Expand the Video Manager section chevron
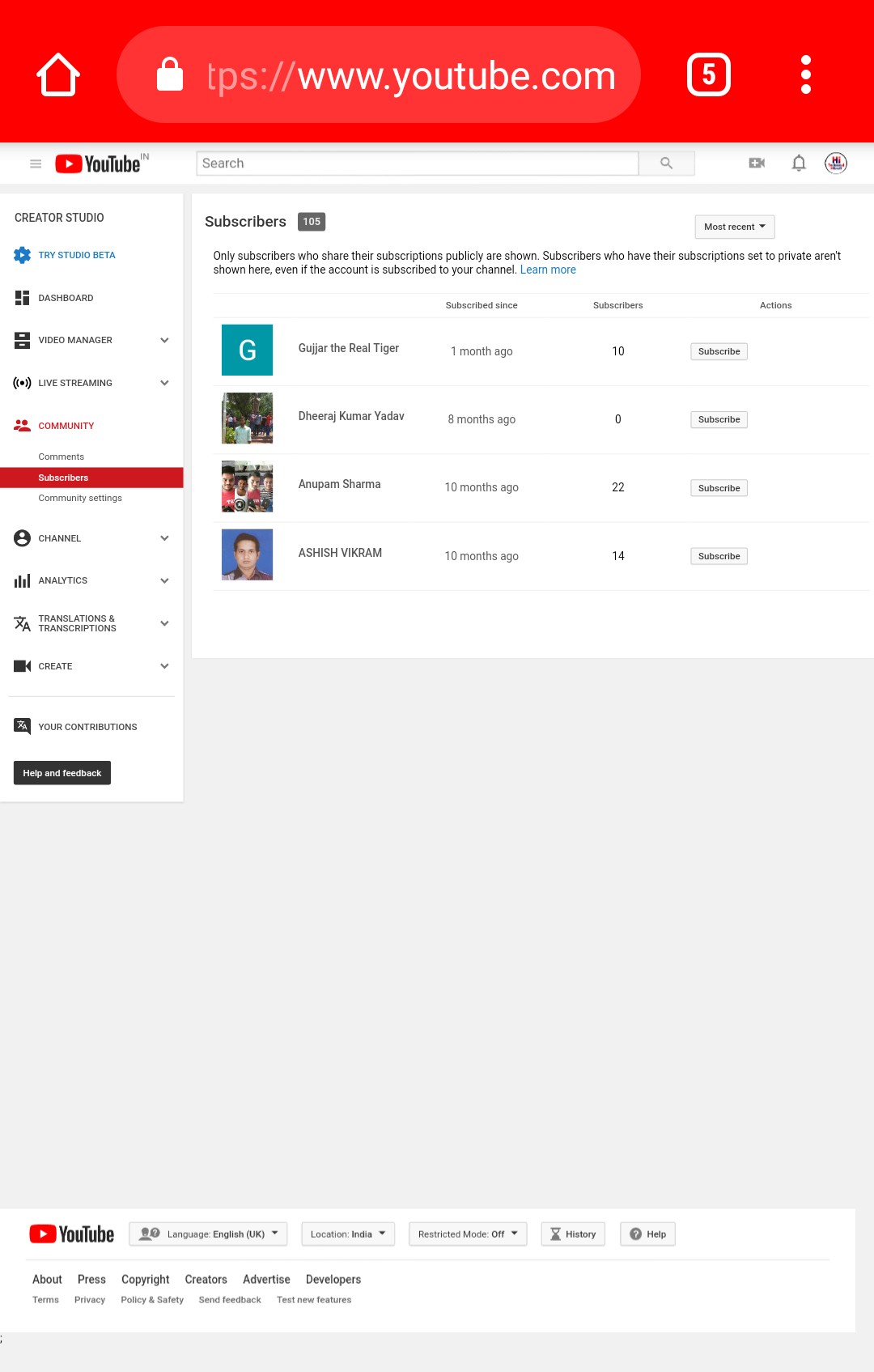The image size is (874, 1372). (164, 340)
